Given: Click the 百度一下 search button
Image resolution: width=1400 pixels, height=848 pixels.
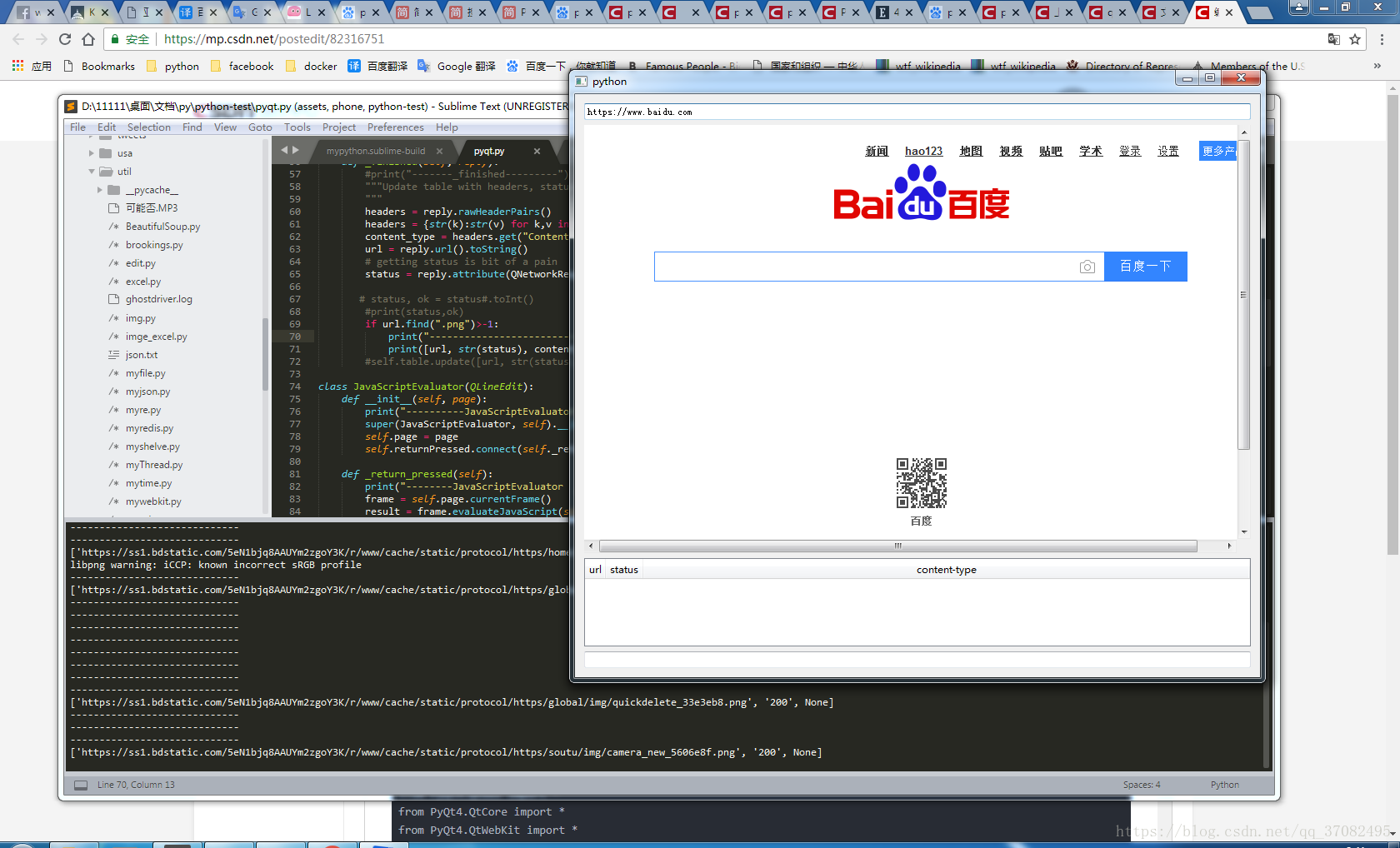Looking at the screenshot, I should (1146, 267).
